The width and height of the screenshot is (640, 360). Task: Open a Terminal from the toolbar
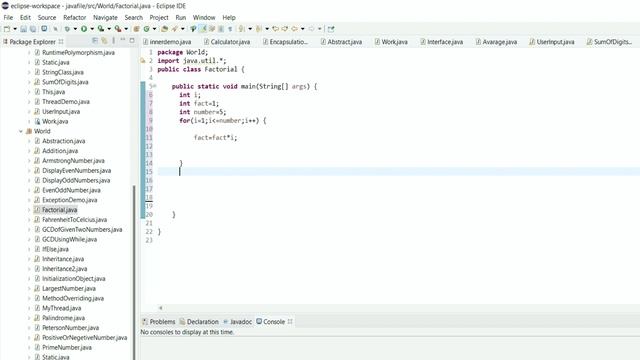pyautogui.click(x=44, y=29)
